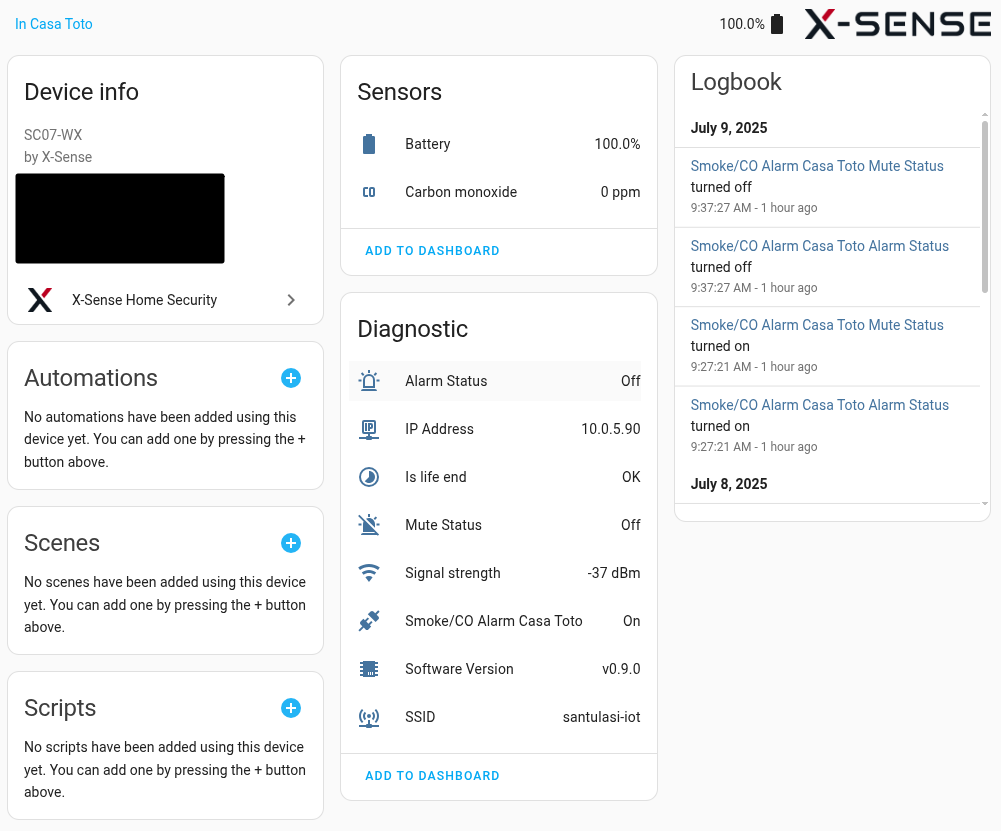This screenshot has width=1001, height=831.
Task: Select the Is life end OK value
Action: coord(631,477)
